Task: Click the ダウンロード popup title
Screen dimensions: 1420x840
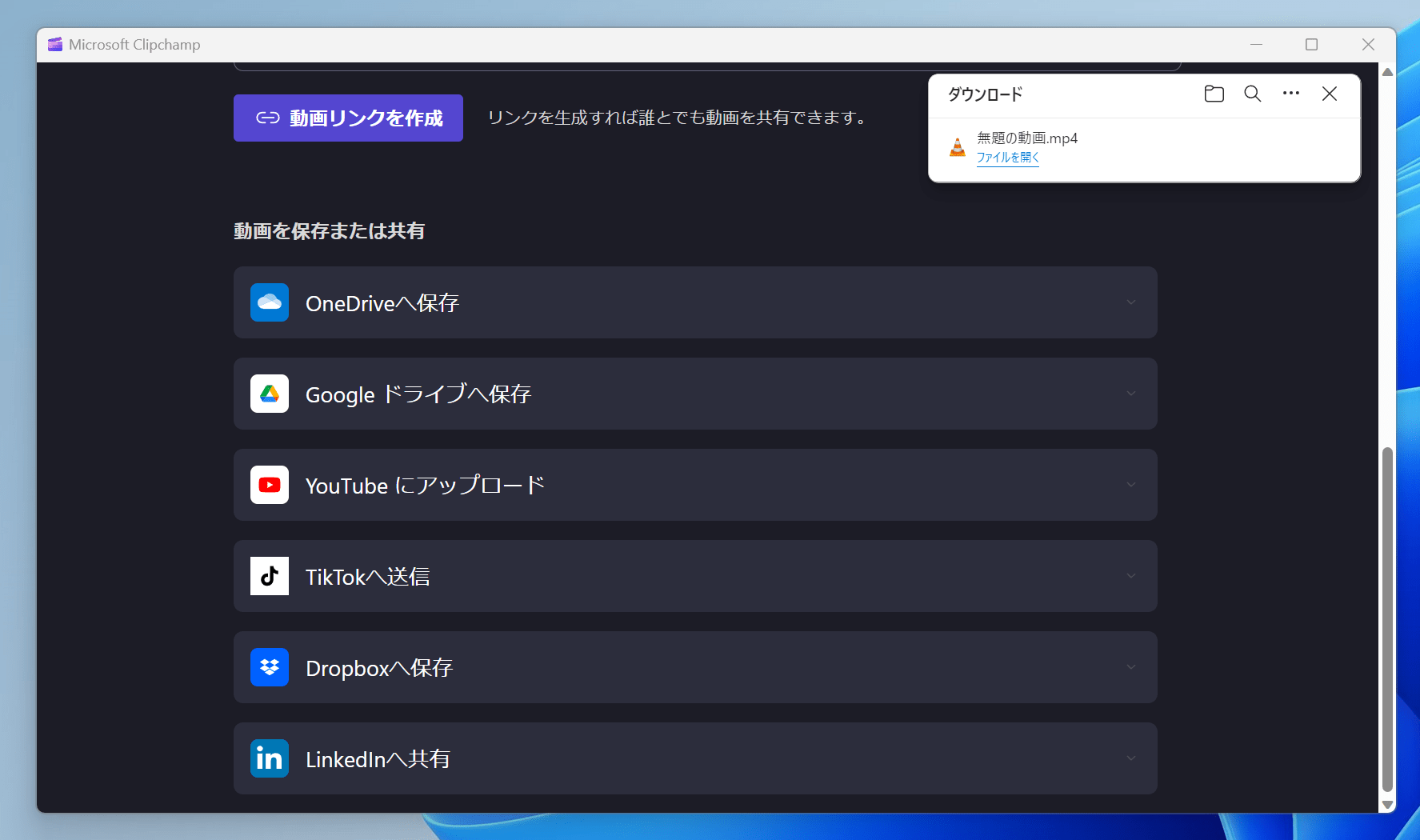Action: [986, 94]
